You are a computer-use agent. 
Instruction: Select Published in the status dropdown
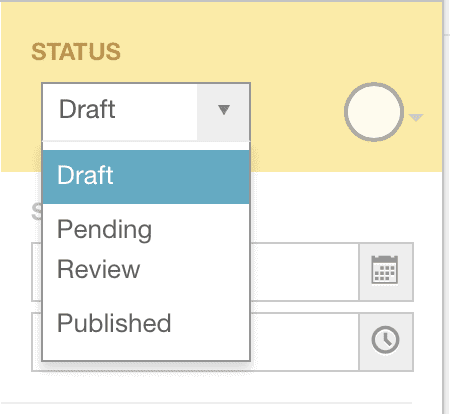click(146, 323)
